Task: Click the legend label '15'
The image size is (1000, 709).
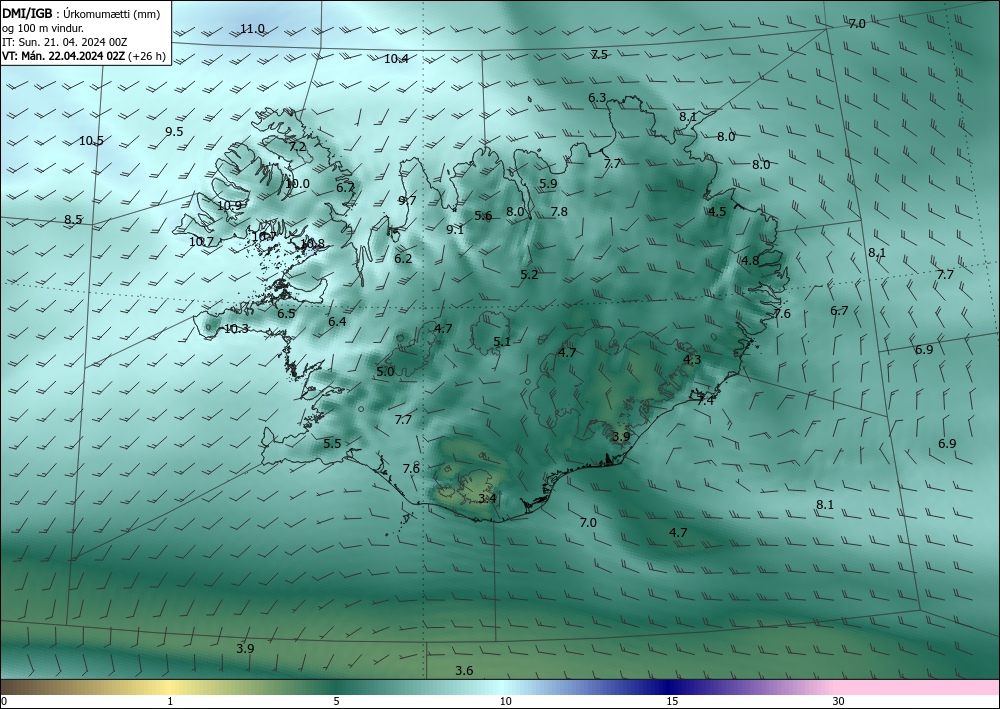Action: pyautogui.click(x=672, y=701)
